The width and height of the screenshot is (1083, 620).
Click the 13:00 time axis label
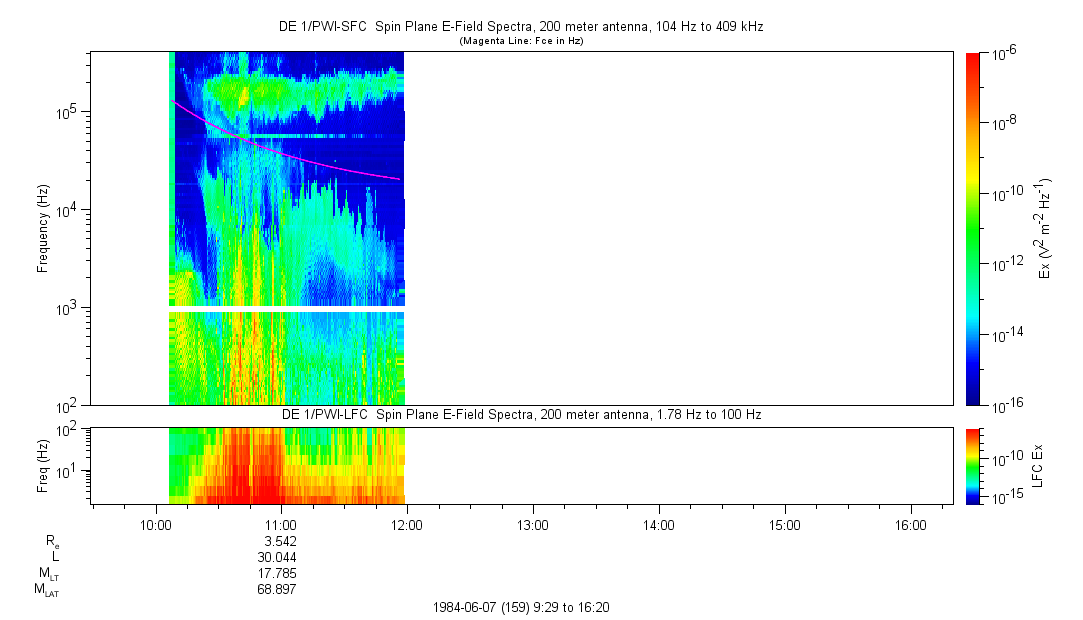532,524
